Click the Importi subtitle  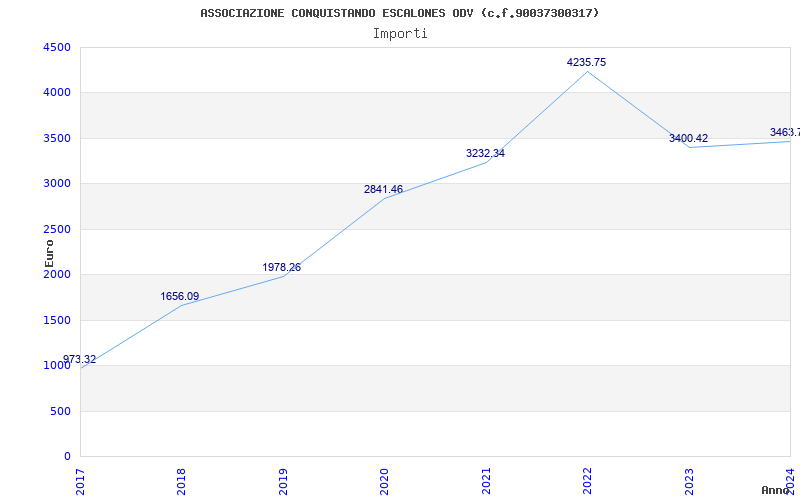click(400, 34)
